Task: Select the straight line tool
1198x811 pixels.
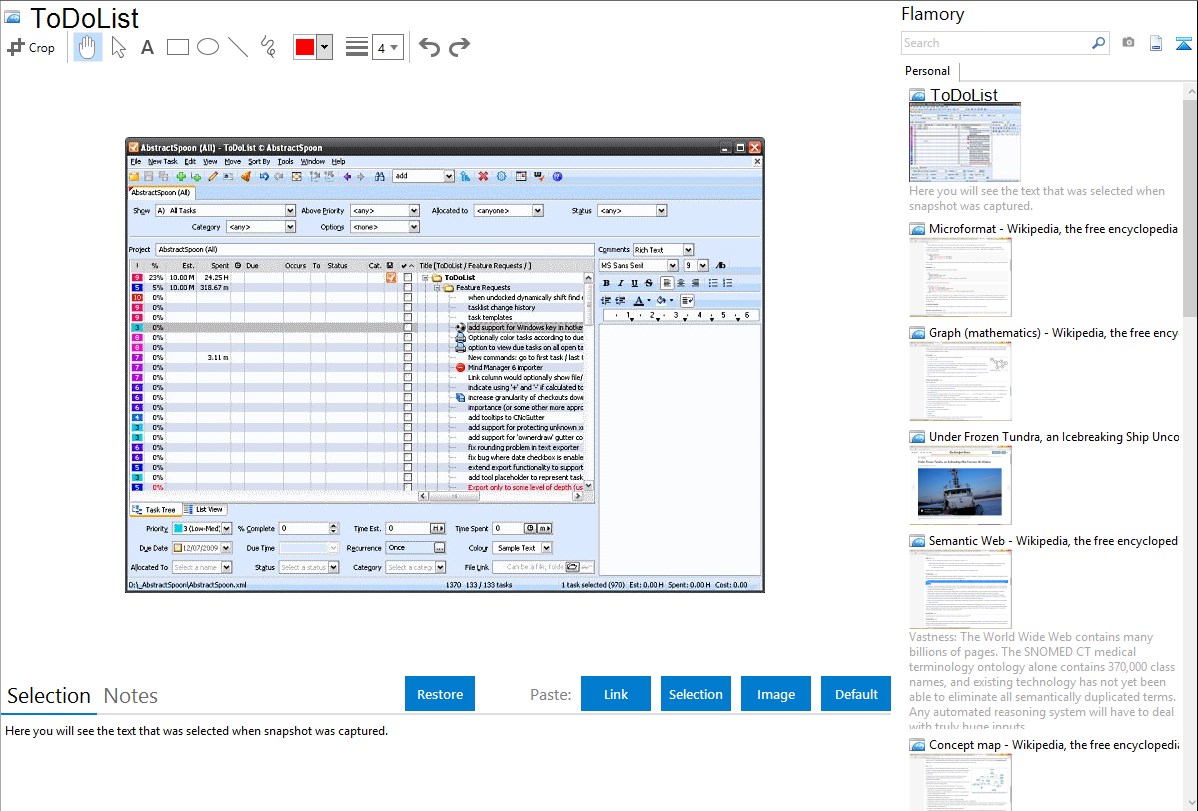Action: pos(238,47)
